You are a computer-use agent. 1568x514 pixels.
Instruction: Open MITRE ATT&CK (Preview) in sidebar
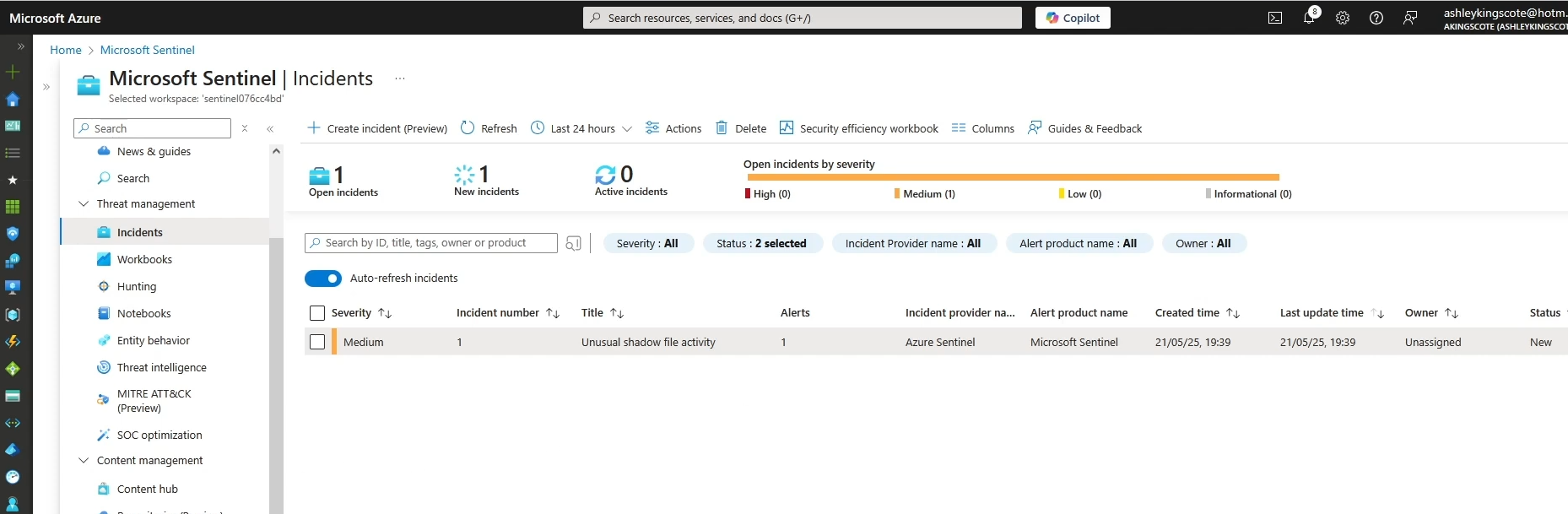[154, 401]
